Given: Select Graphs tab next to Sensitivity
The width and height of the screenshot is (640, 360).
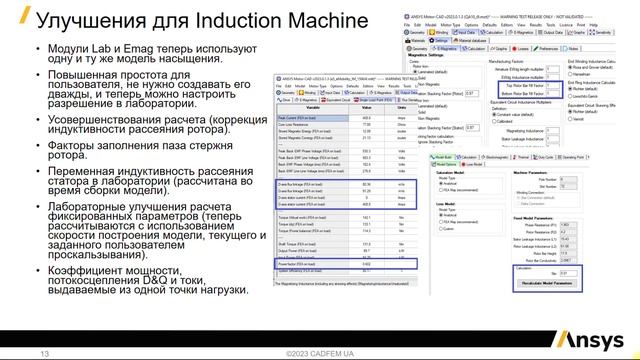Looking at the screenshot, I should (x=576, y=32).
